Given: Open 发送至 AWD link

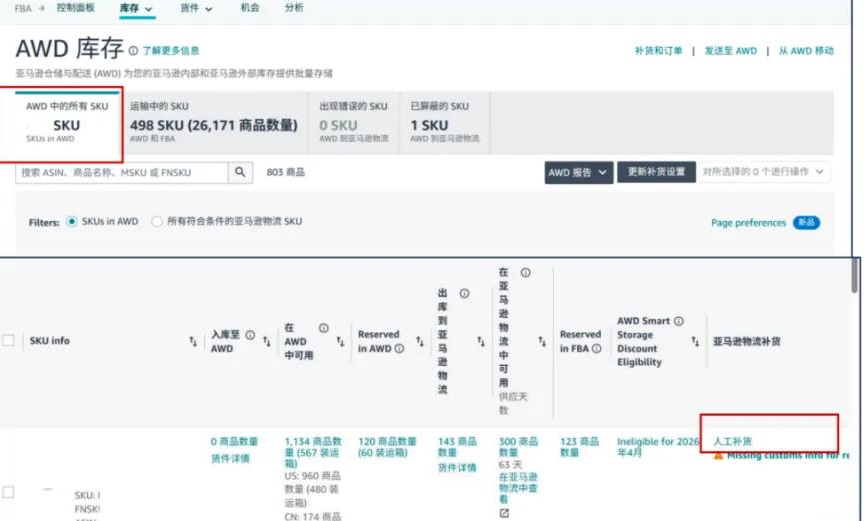Looking at the screenshot, I should point(730,51).
